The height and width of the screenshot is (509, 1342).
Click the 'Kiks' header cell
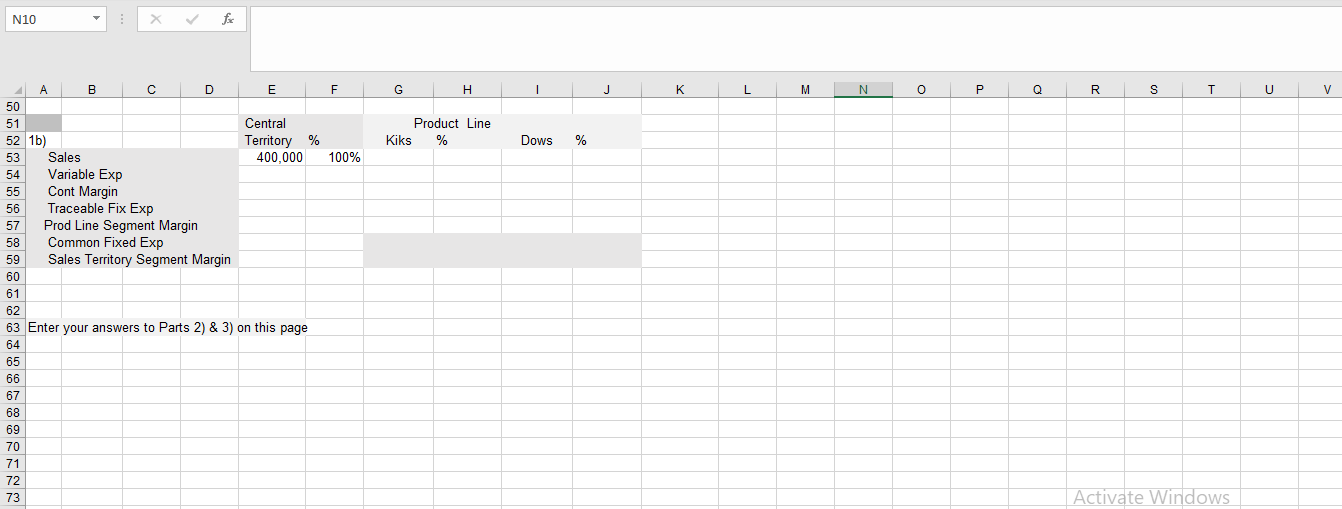click(398, 141)
